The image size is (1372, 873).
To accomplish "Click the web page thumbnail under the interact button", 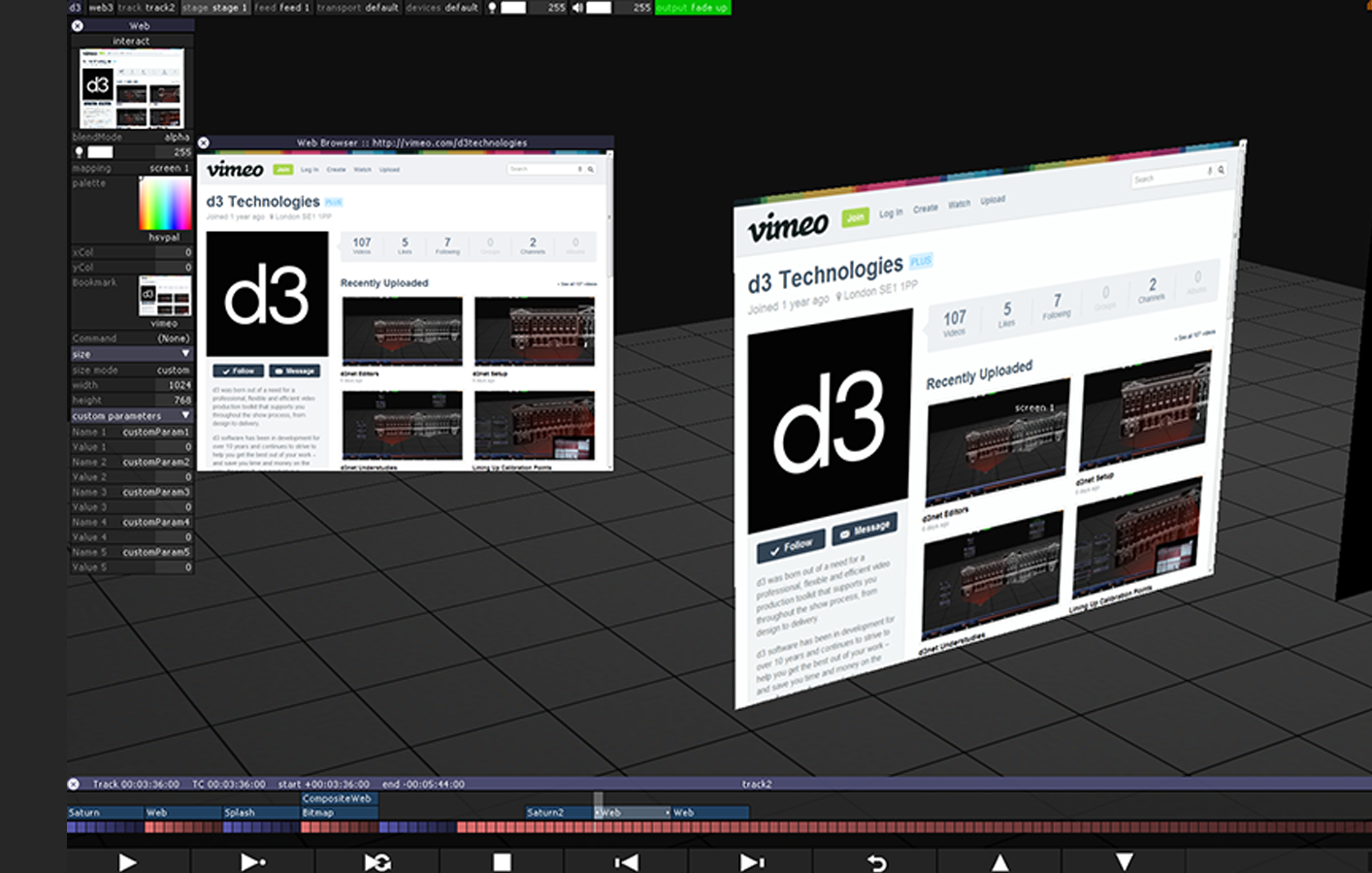I will tap(131, 88).
